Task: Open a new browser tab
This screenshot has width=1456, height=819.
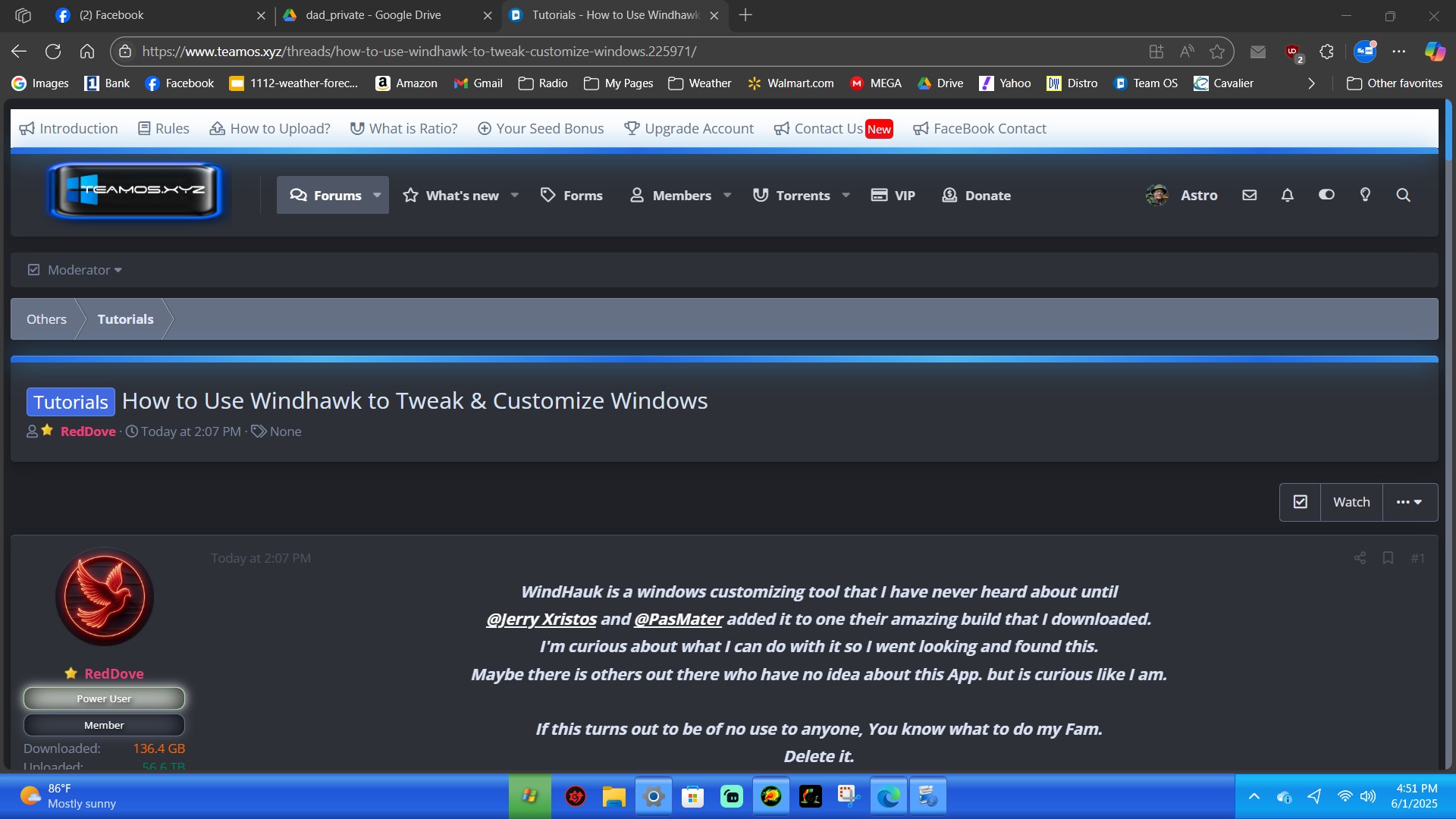Action: [745, 15]
